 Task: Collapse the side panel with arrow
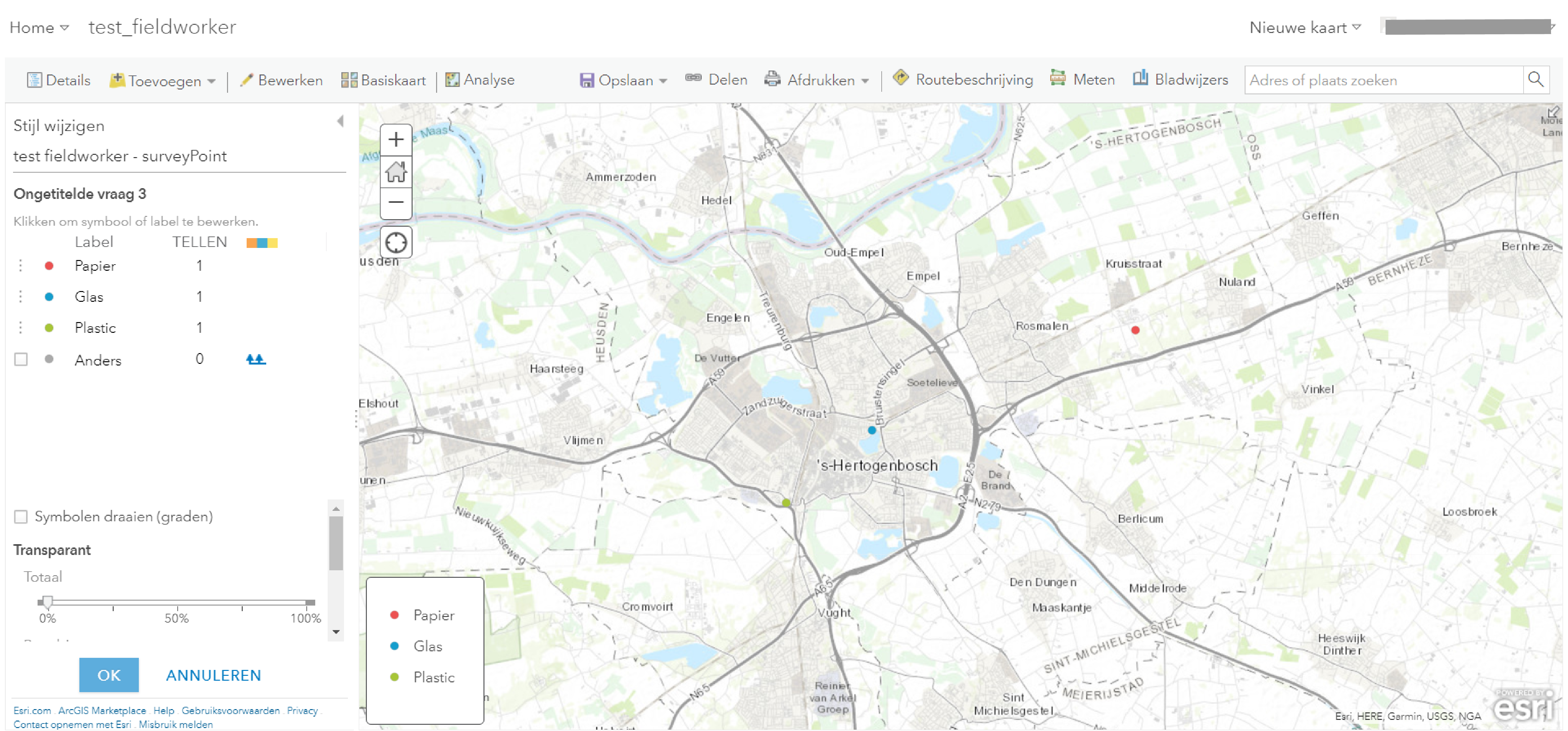[x=340, y=121]
